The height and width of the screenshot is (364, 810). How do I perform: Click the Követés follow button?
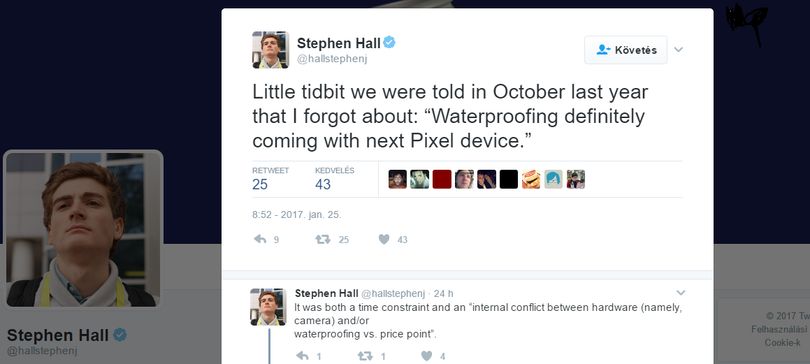pos(626,50)
